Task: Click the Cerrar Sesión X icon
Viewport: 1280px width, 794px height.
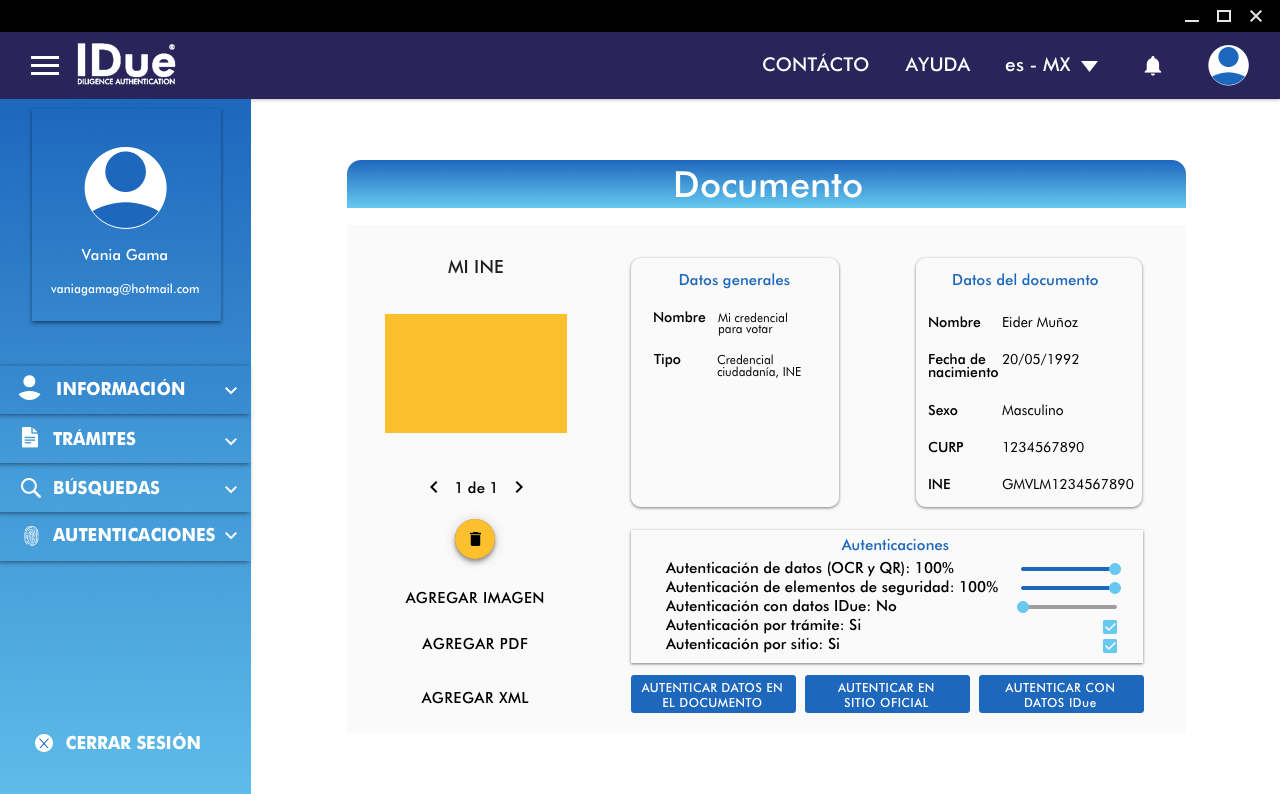Action: 44,743
